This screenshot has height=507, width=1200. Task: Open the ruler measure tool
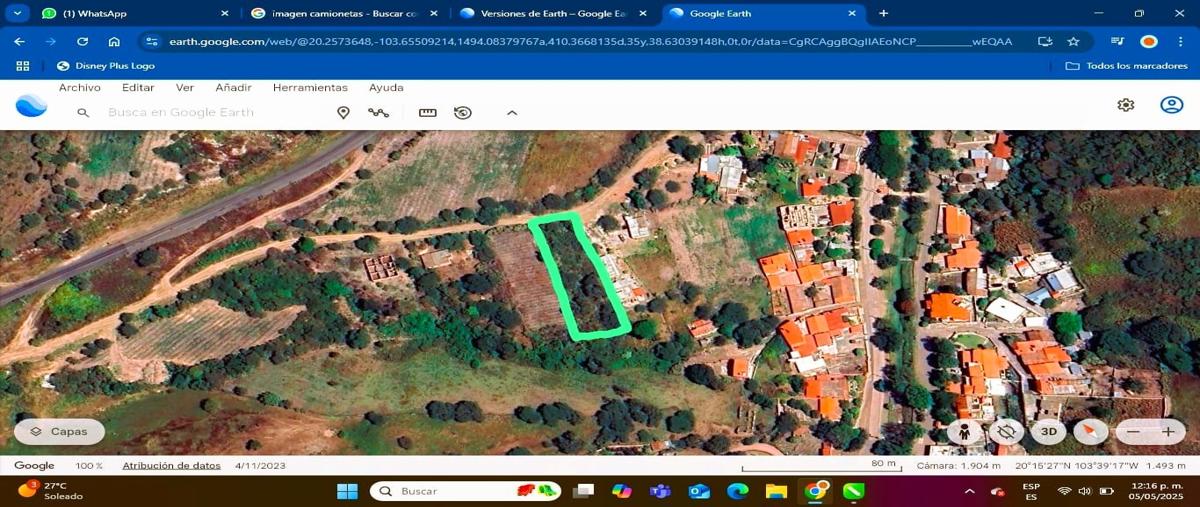(427, 112)
